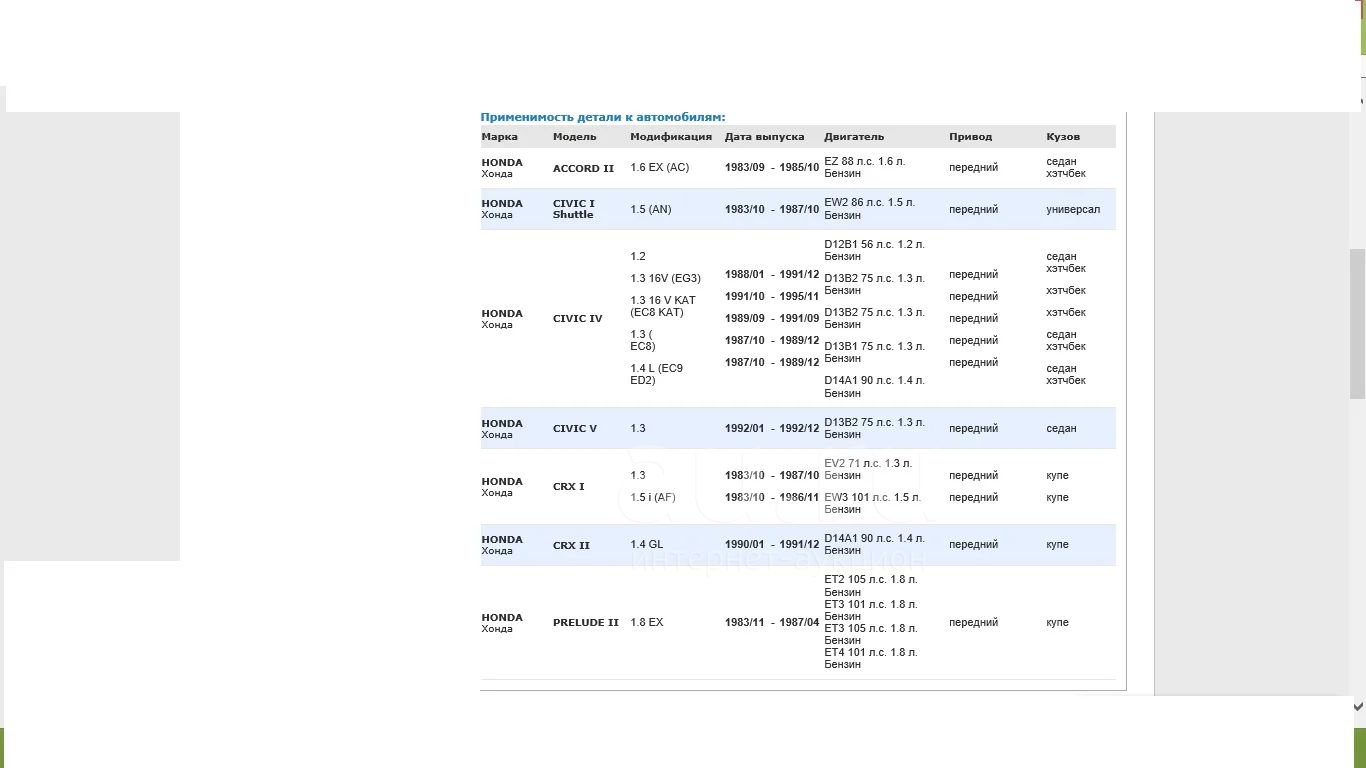Click modification "1.2" in CIVIC IV row
This screenshot has height=768, width=1366.
click(637, 257)
